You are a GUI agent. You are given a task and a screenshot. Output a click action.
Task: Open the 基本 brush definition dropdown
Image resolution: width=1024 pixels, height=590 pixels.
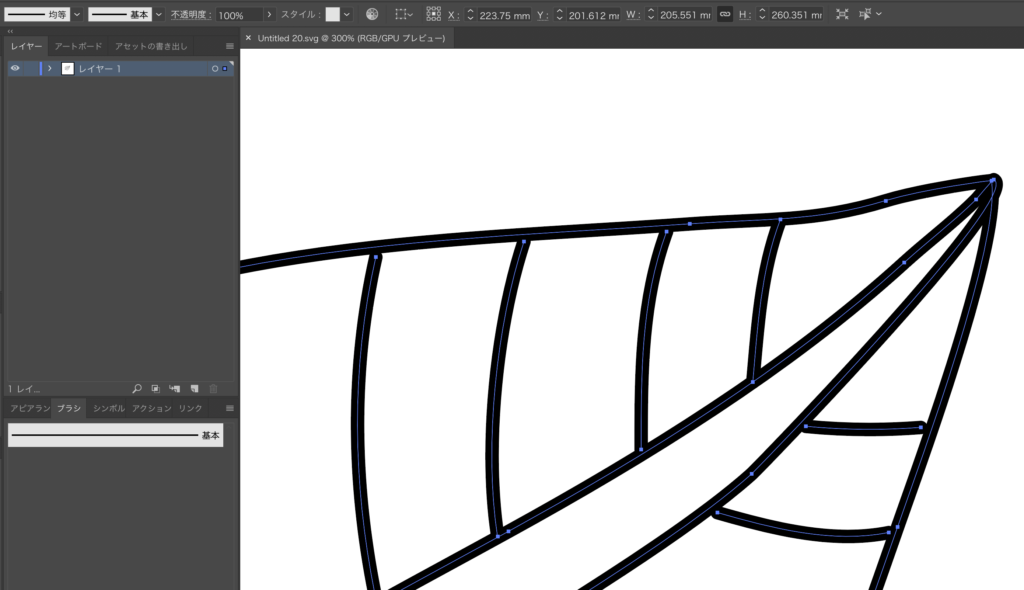159,15
